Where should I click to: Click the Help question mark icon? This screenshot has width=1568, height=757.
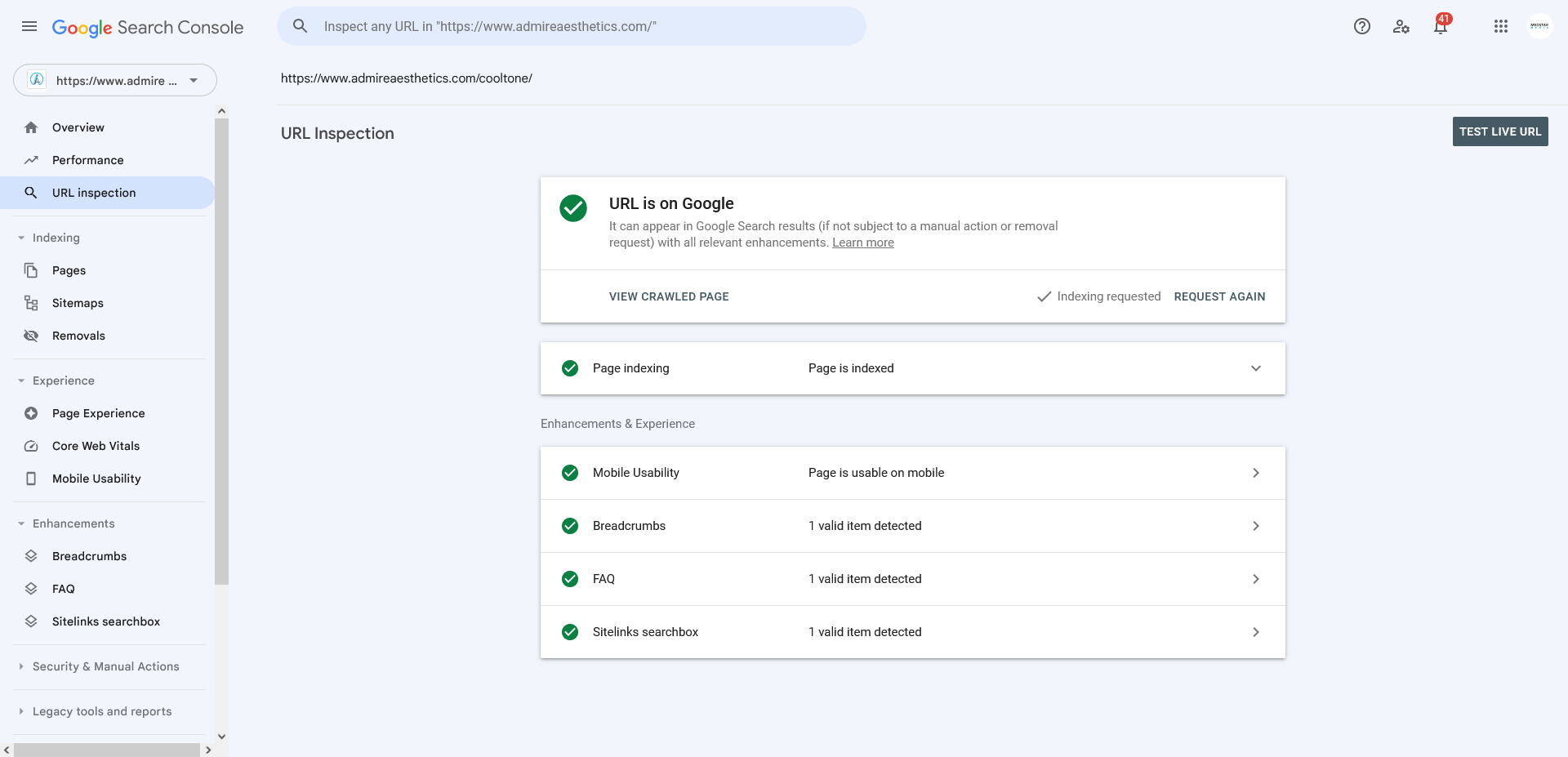[x=1362, y=26]
